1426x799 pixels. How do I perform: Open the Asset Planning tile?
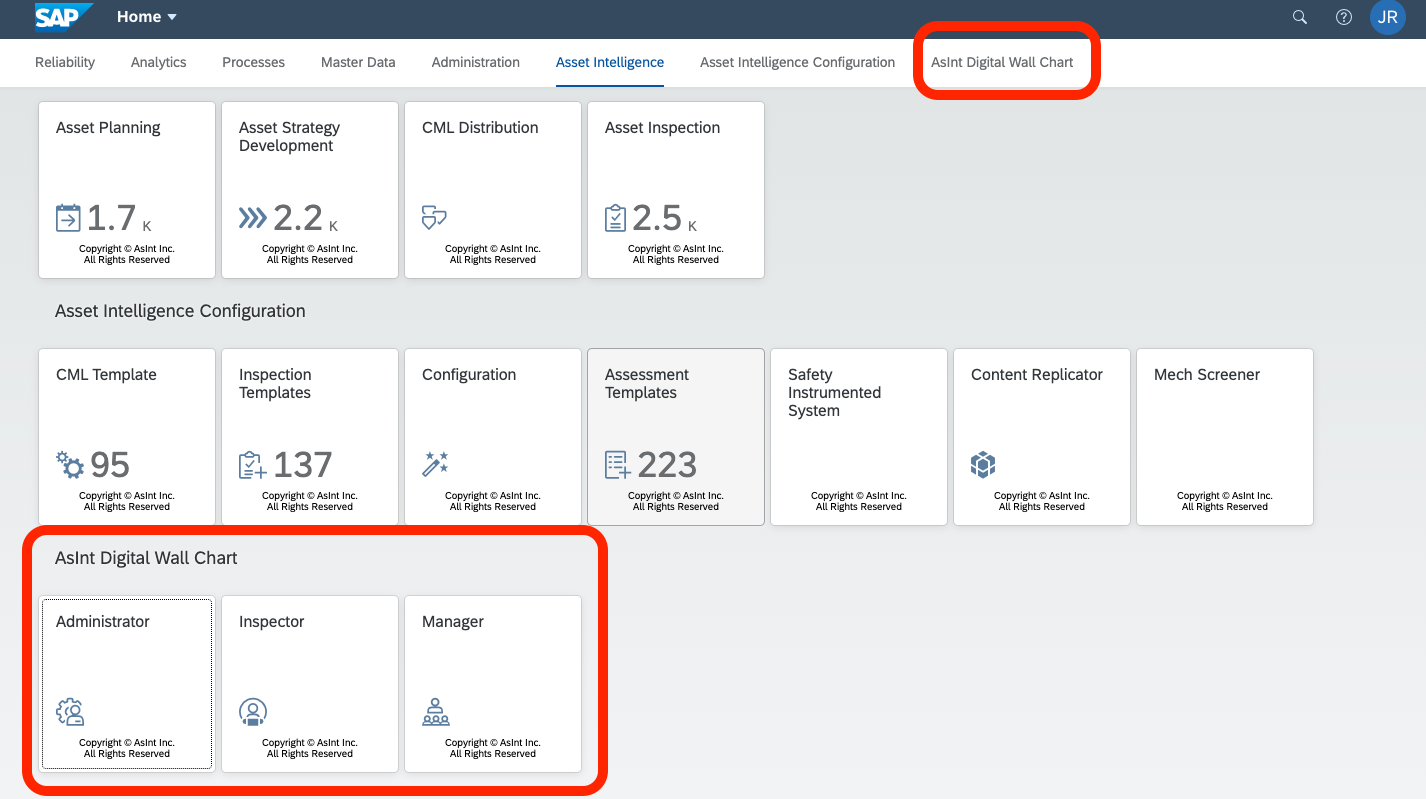click(x=127, y=190)
